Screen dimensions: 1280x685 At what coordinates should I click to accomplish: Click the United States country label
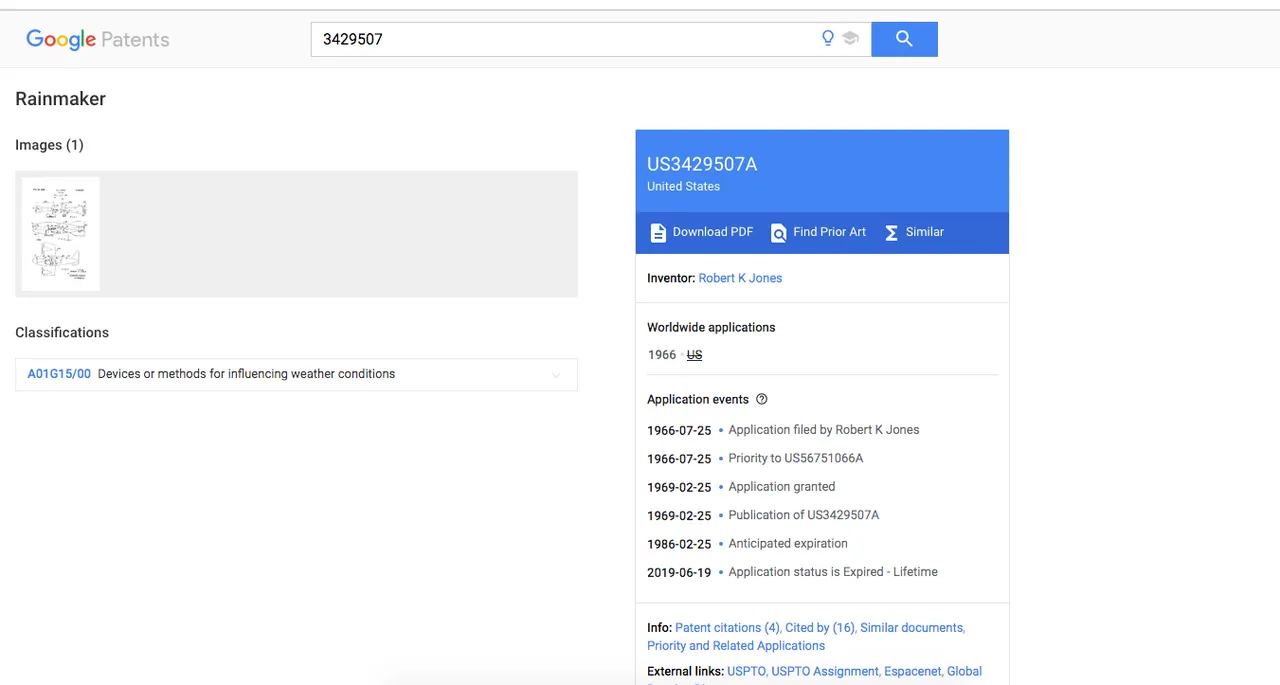point(683,186)
